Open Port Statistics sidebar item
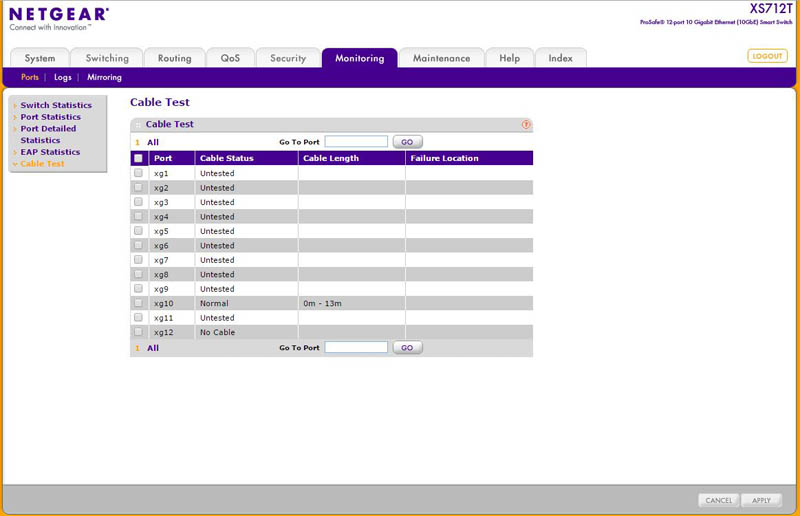800x516 pixels. point(50,117)
